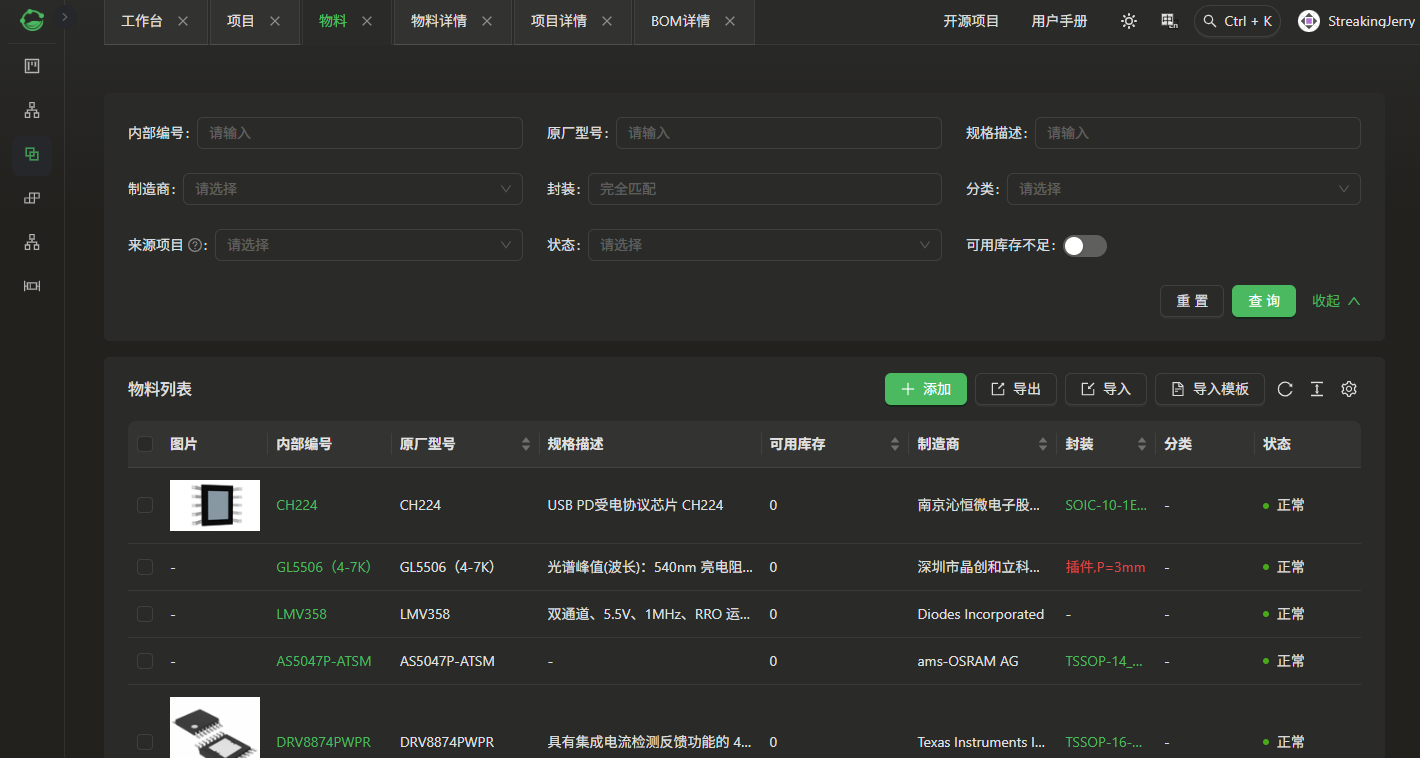Toggle the 可用库存不足 switch
This screenshot has height=758, width=1420.
[1084, 246]
